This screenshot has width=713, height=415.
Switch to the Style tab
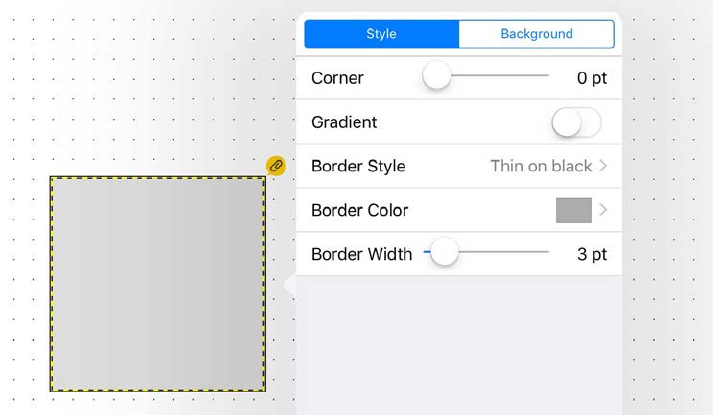point(381,34)
